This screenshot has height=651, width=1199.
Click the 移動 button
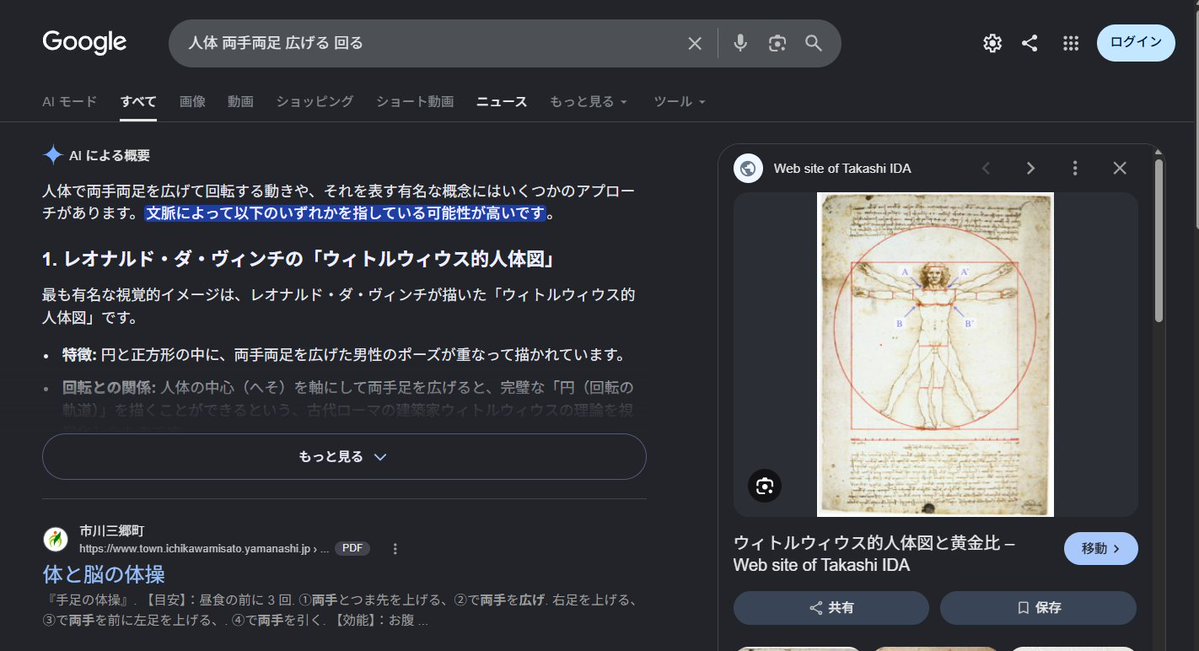tap(1100, 548)
